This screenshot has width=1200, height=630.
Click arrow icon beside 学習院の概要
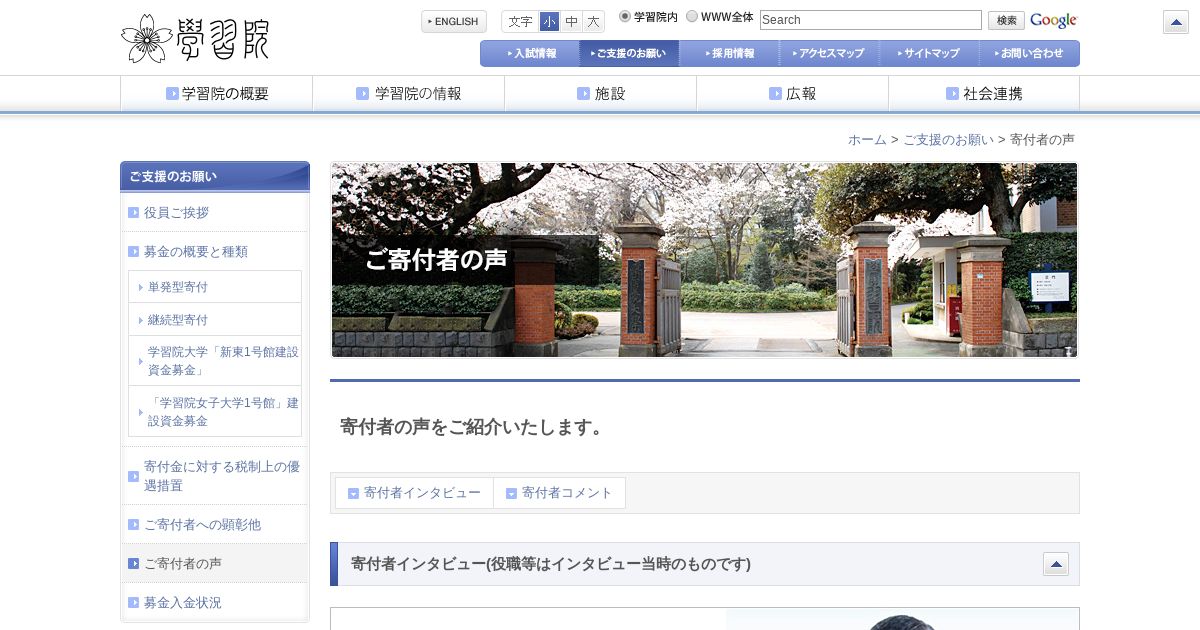172,94
